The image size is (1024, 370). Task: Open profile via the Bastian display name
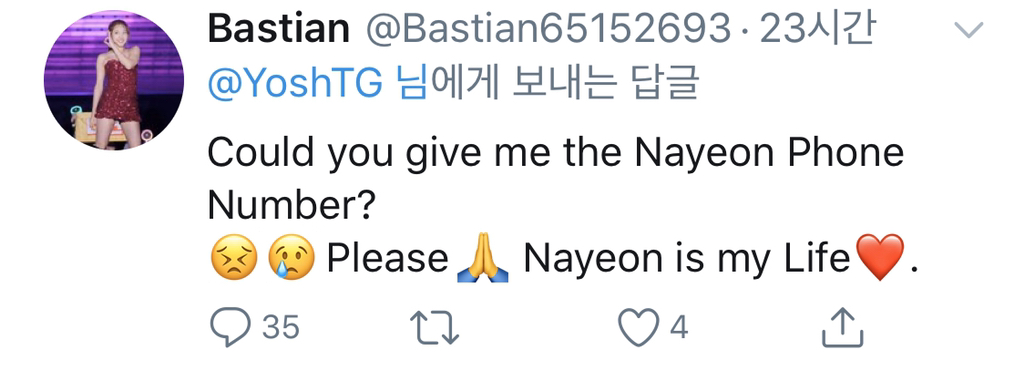[279, 30]
